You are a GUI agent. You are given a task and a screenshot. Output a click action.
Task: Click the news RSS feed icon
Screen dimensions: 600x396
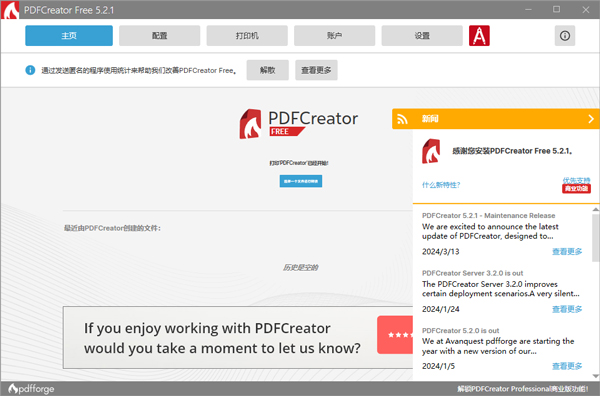tap(402, 119)
